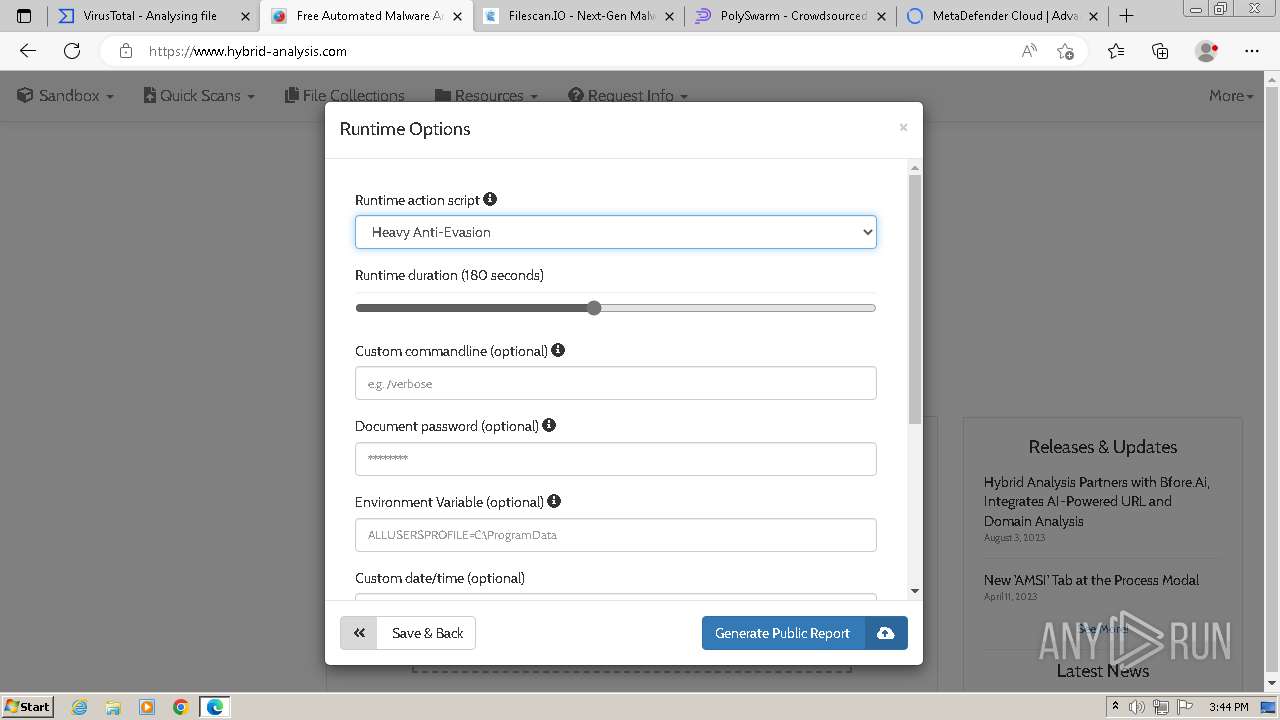This screenshot has width=1280, height=720.
Task: Open browser Collections icon
Action: click(1160, 51)
